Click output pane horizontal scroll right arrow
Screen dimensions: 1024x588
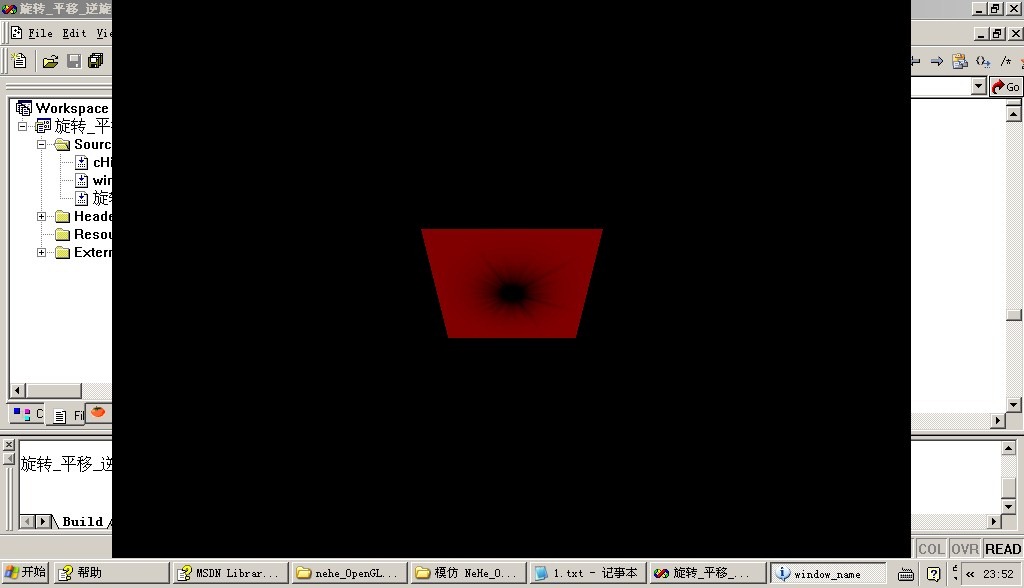point(994,521)
